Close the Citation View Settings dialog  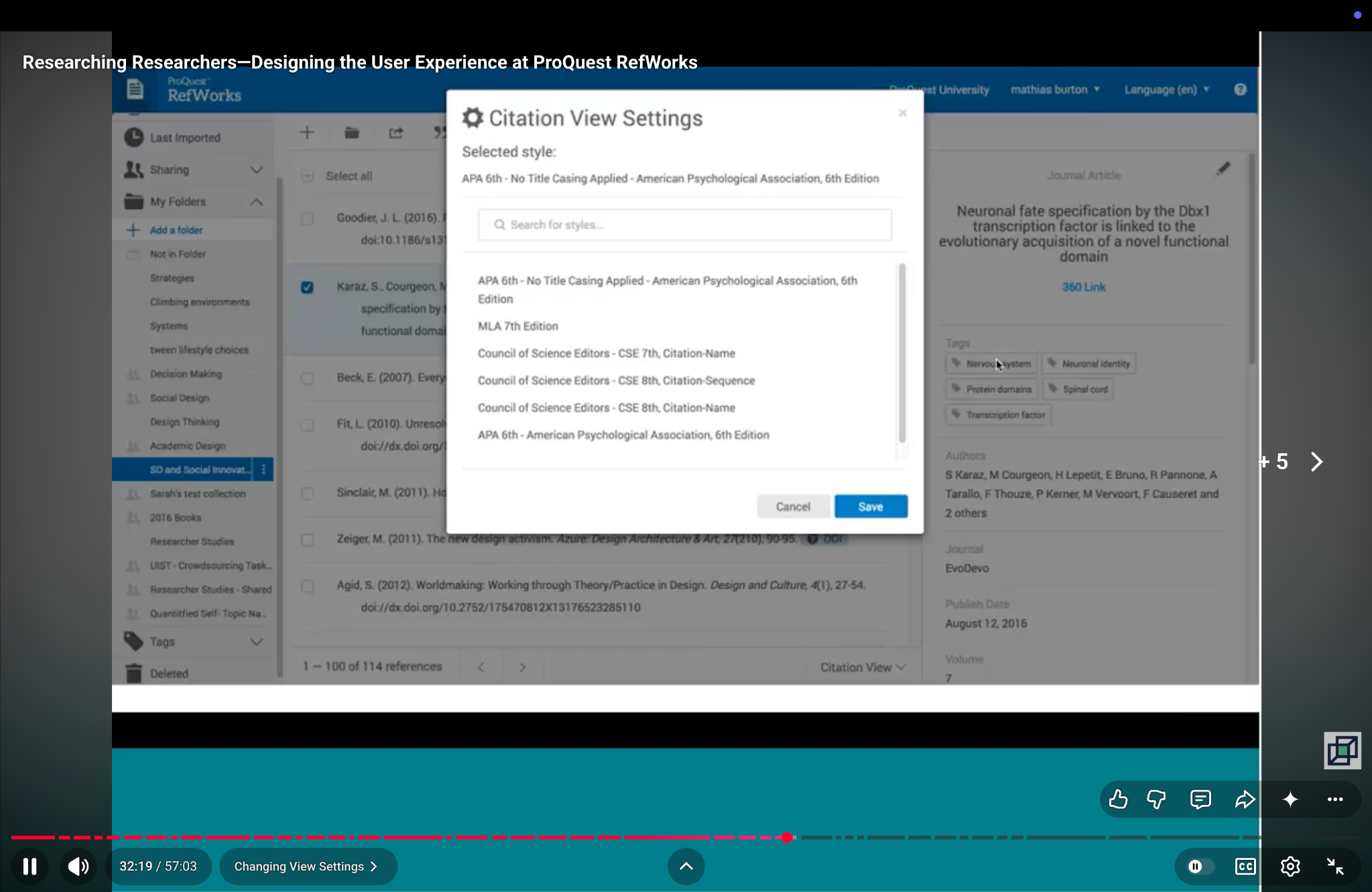[x=902, y=113]
